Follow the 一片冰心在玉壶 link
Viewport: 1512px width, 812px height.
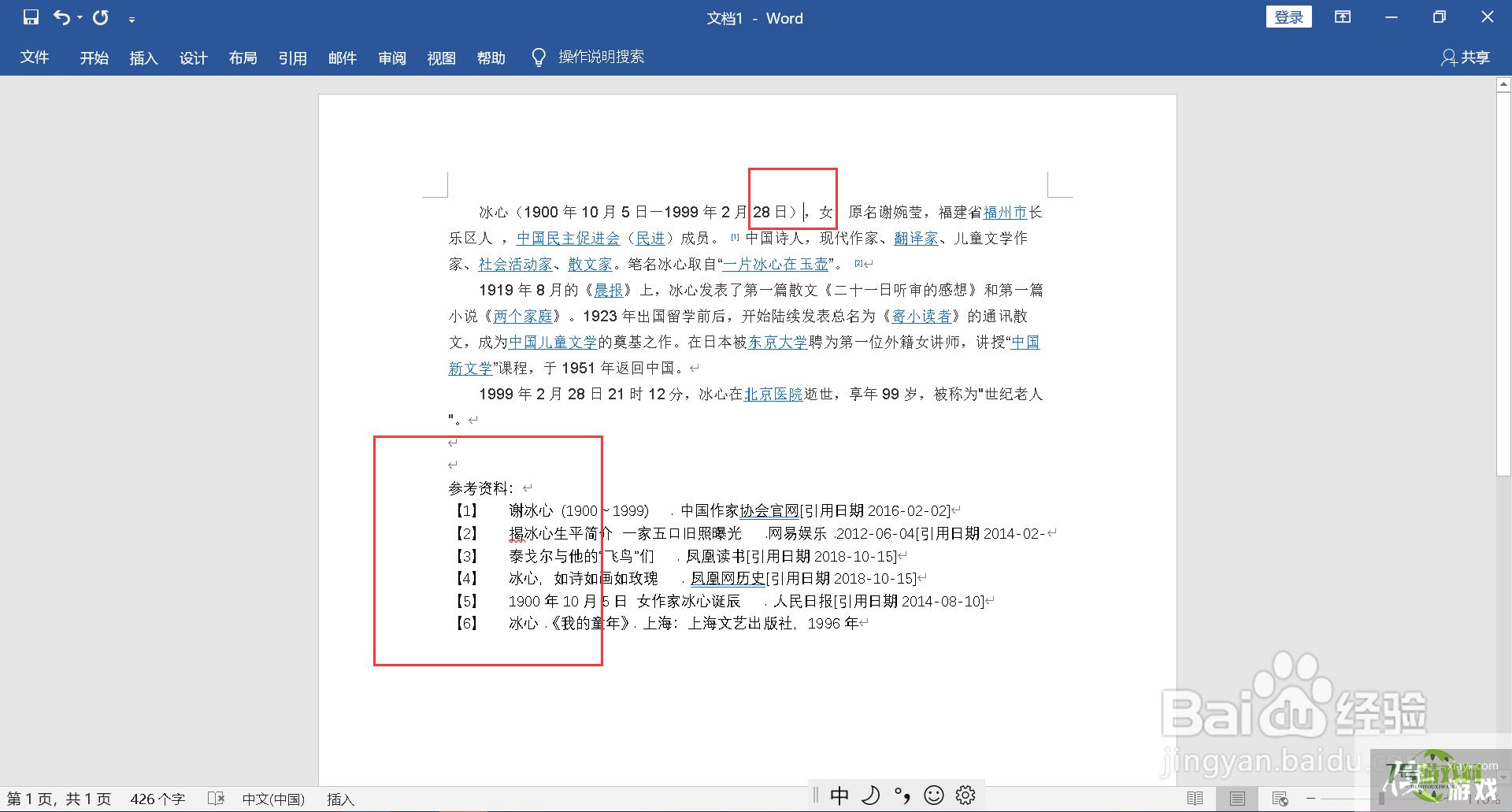pyautogui.click(x=775, y=264)
